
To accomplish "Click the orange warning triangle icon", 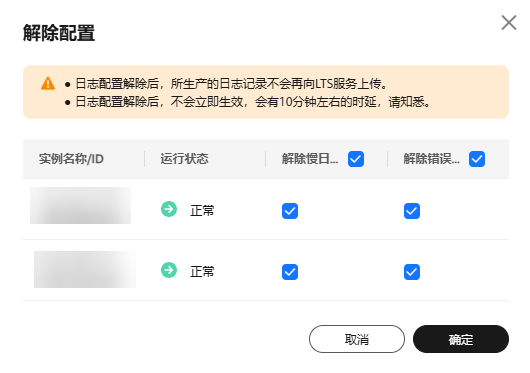I will click(48, 83).
